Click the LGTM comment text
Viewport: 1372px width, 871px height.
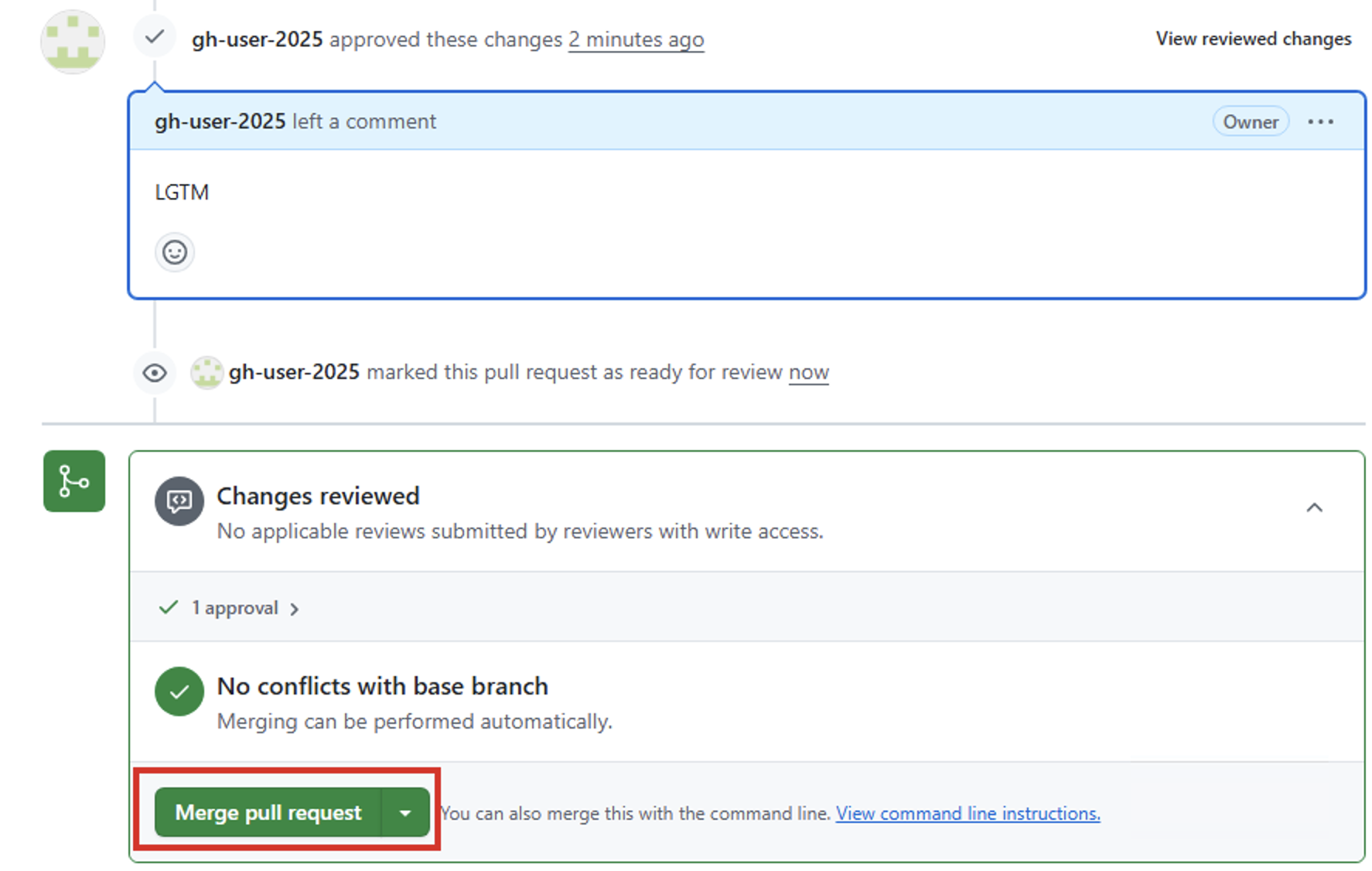[182, 192]
